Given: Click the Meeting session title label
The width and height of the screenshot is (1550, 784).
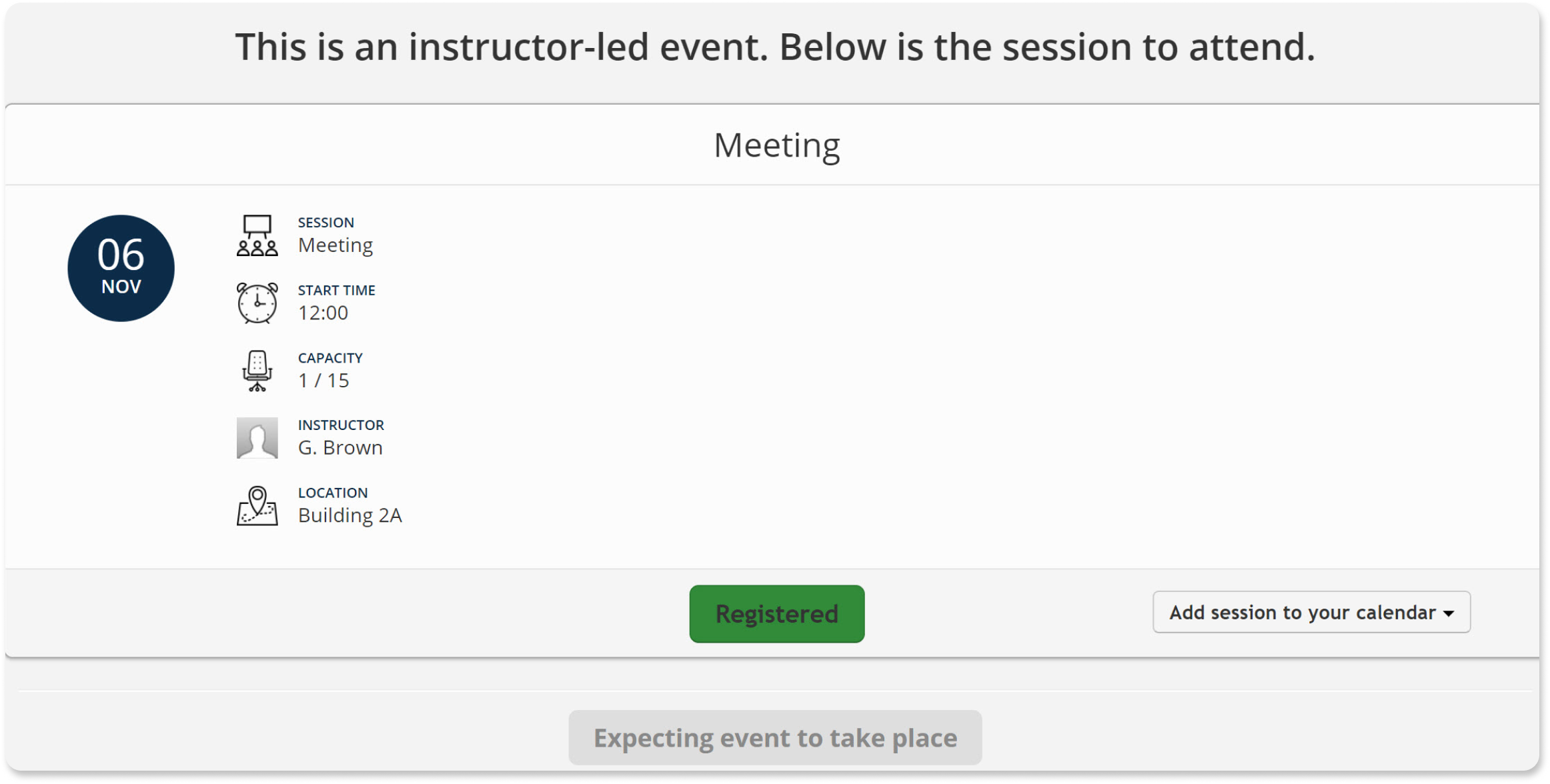Looking at the screenshot, I should tap(335, 245).
